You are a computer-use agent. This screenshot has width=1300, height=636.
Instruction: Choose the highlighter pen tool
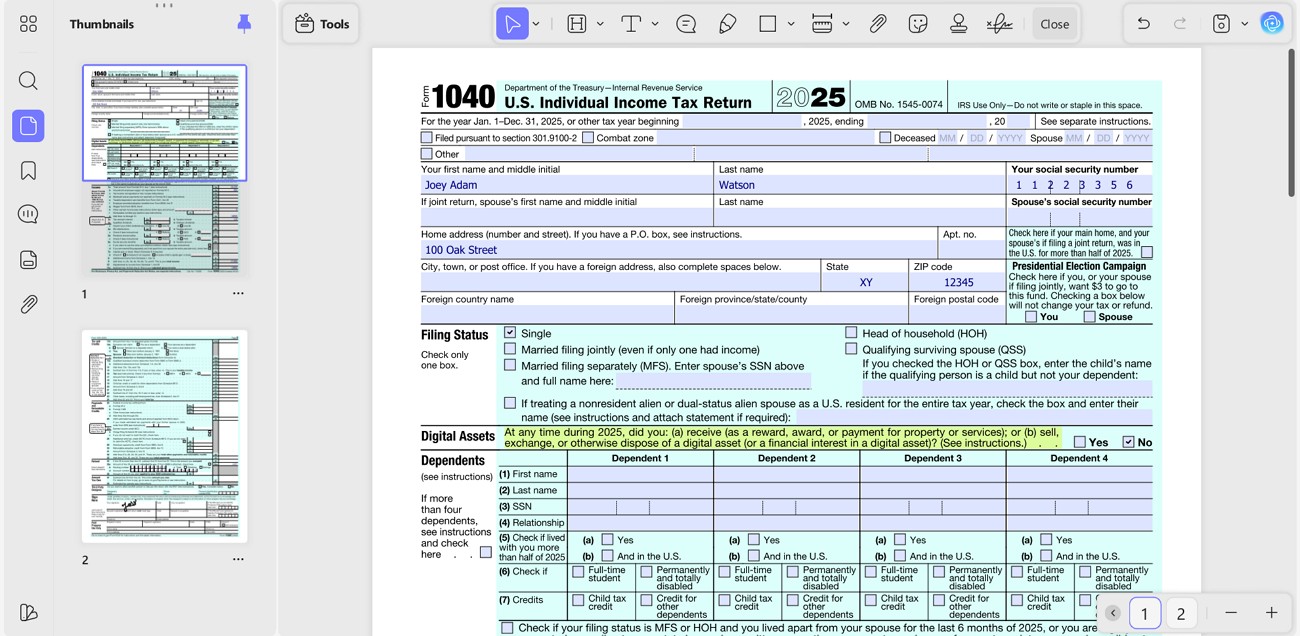click(727, 24)
